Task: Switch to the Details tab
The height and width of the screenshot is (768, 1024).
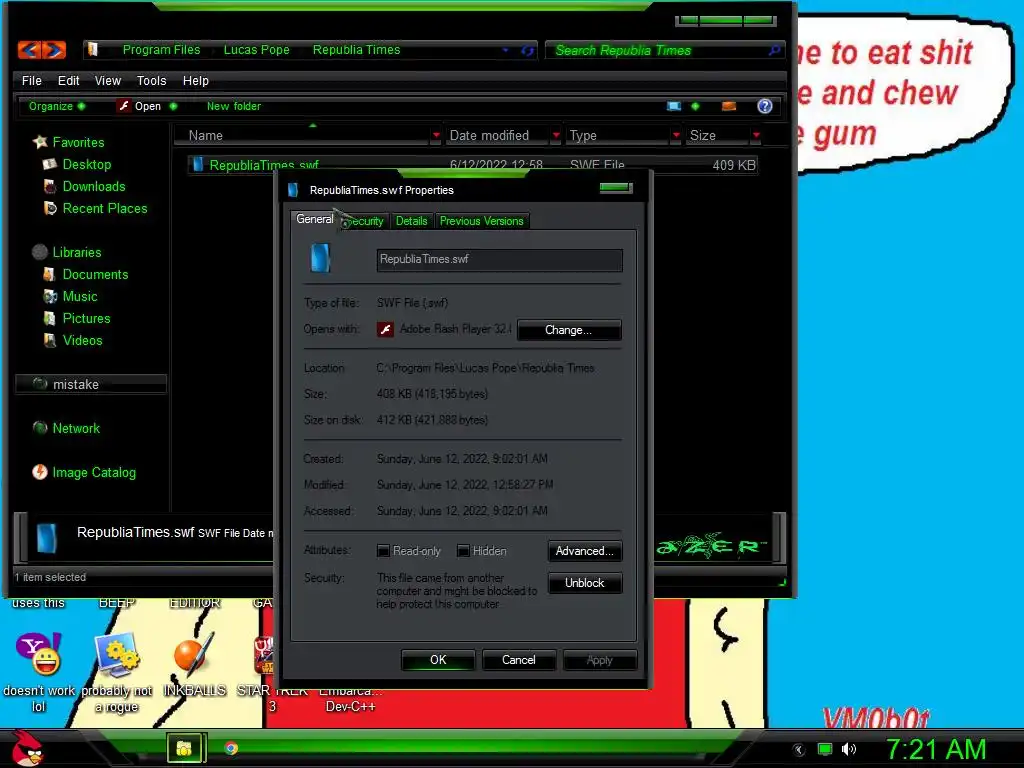Action: tap(411, 221)
